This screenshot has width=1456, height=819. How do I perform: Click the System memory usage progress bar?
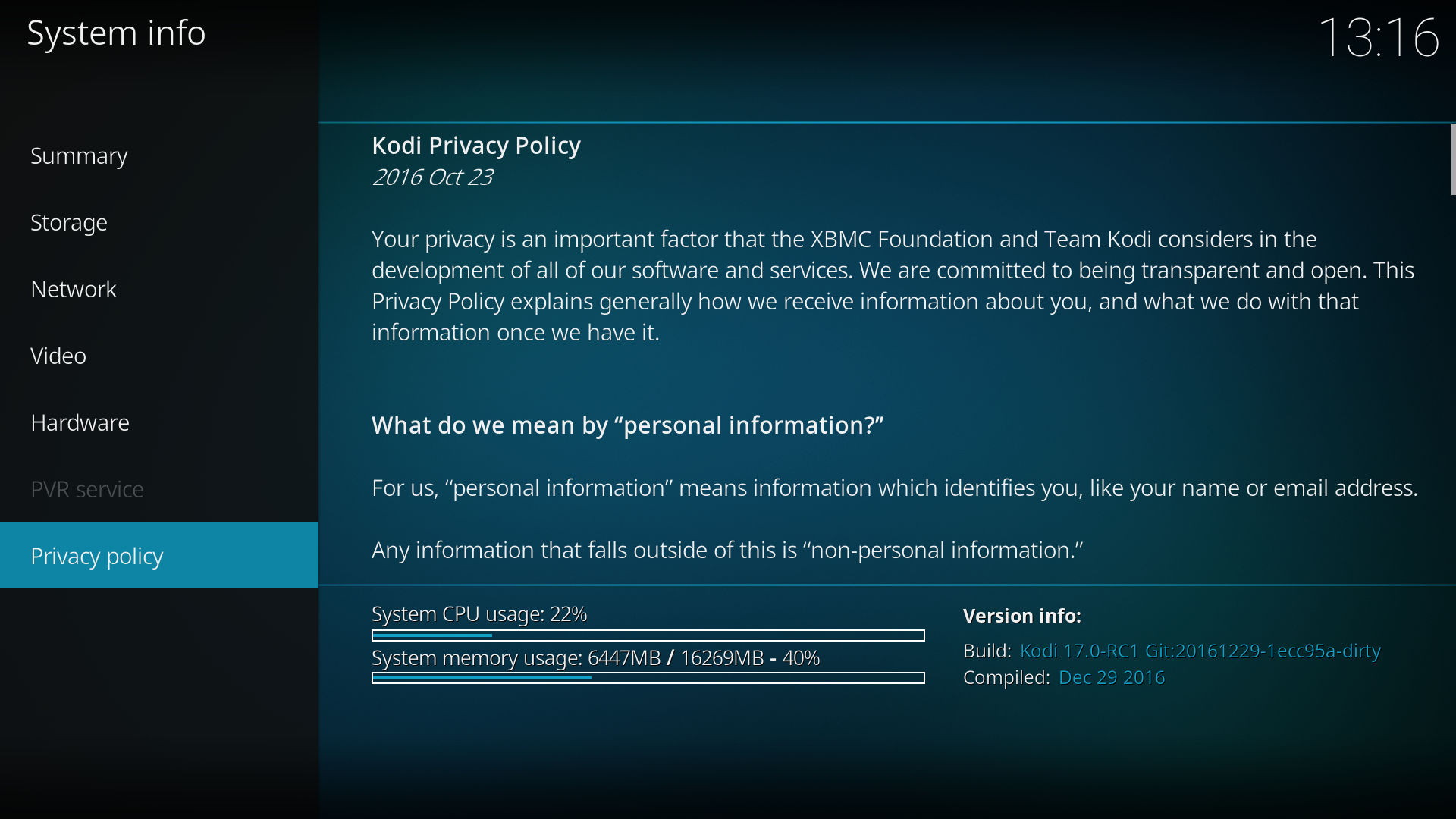648,678
